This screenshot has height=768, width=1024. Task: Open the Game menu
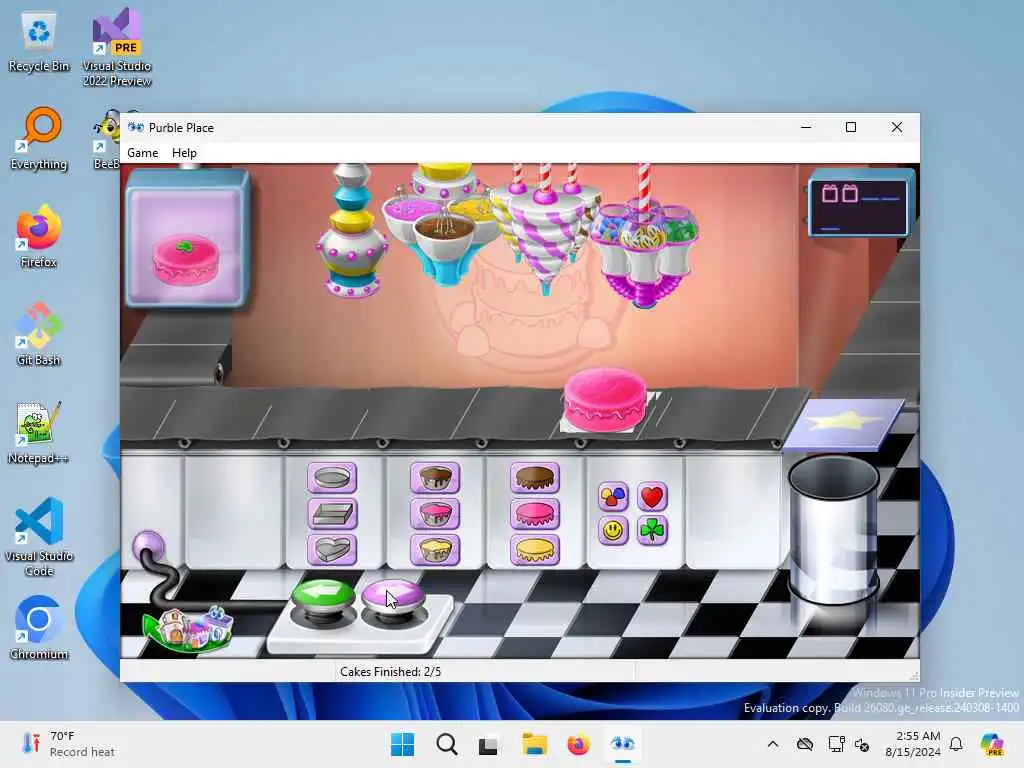(x=142, y=153)
